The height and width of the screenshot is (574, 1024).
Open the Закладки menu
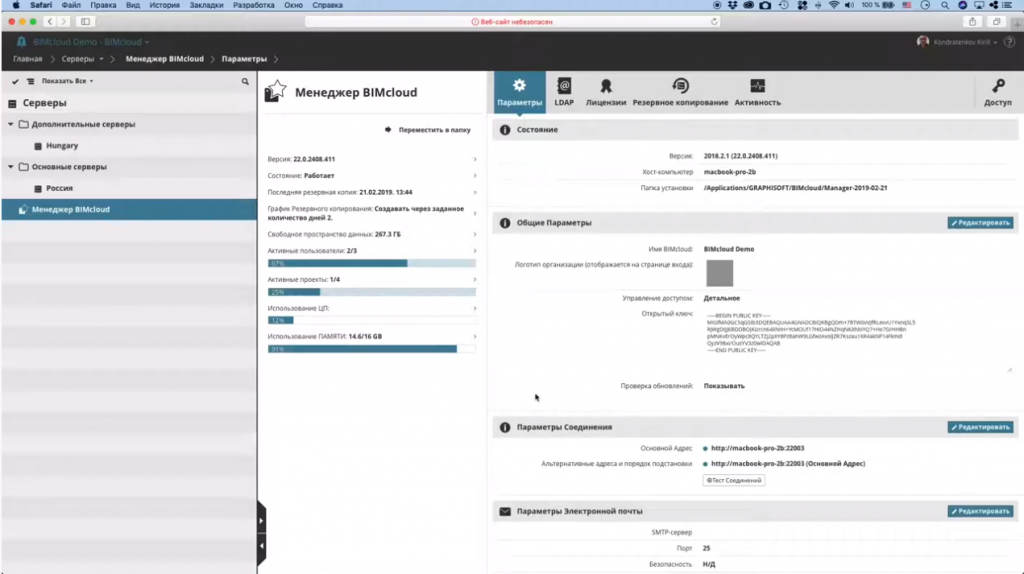[206, 5]
